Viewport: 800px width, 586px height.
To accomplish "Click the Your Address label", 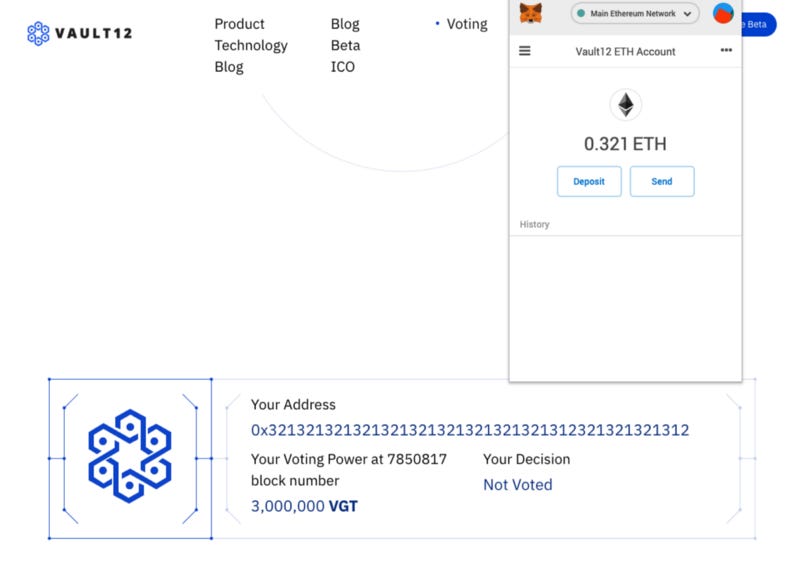I will (x=293, y=404).
